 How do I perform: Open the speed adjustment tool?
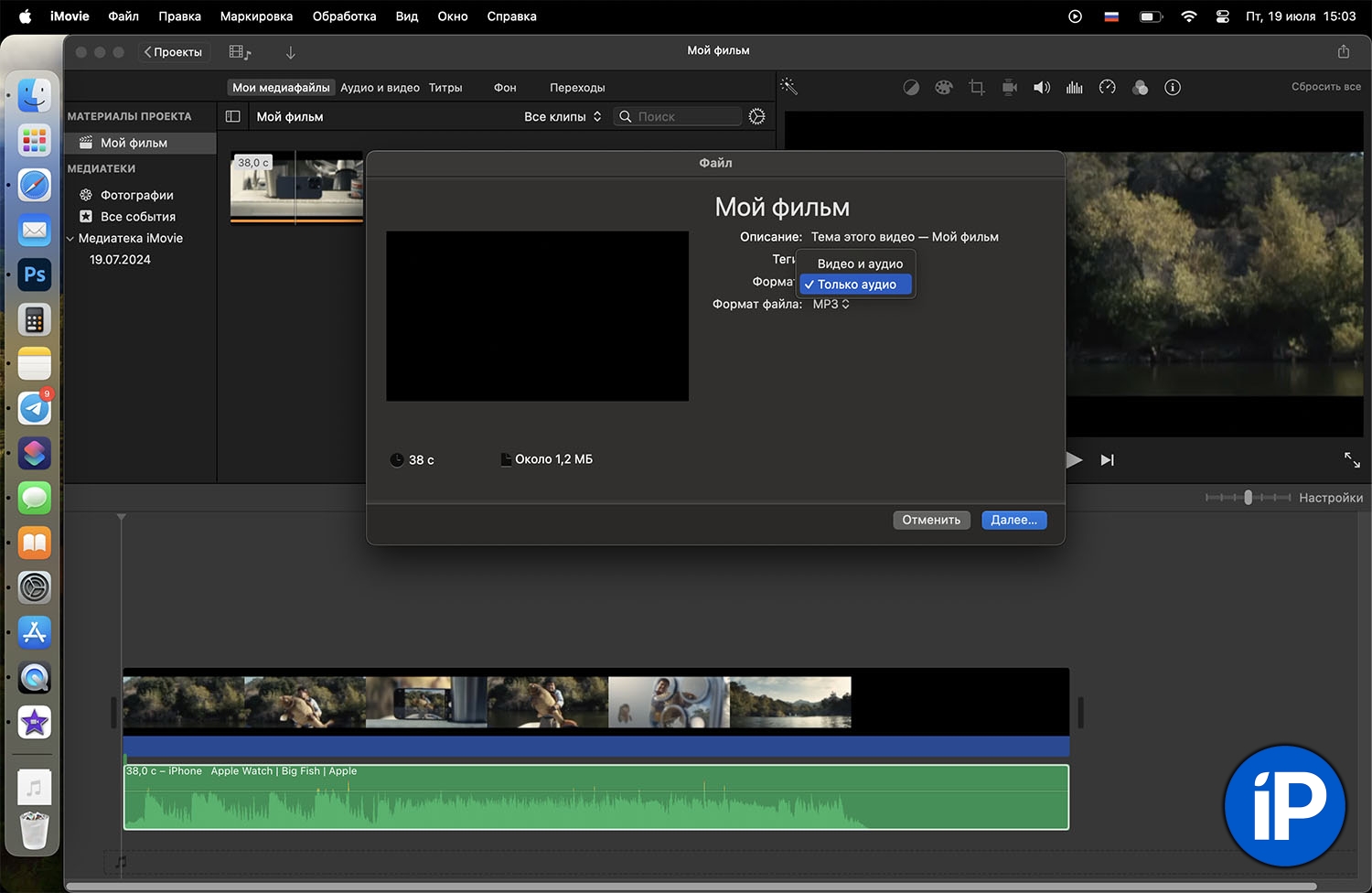pyautogui.click(x=1108, y=88)
